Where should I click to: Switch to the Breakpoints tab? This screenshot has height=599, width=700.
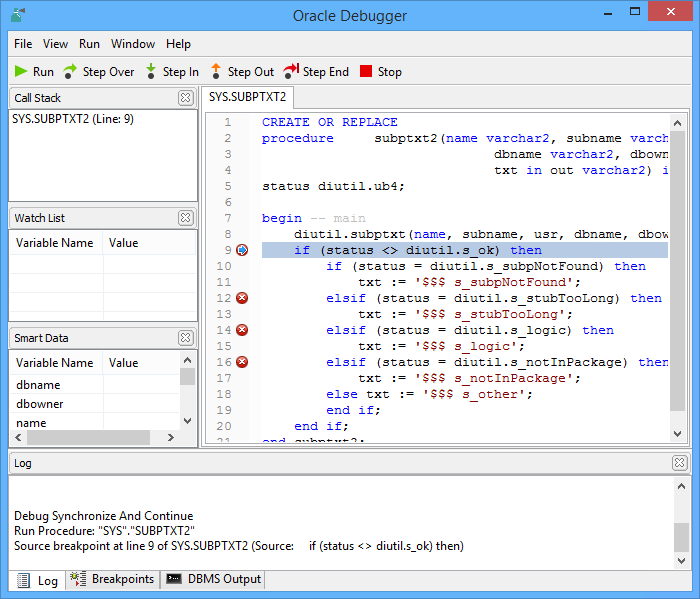pyautogui.click(x=112, y=579)
